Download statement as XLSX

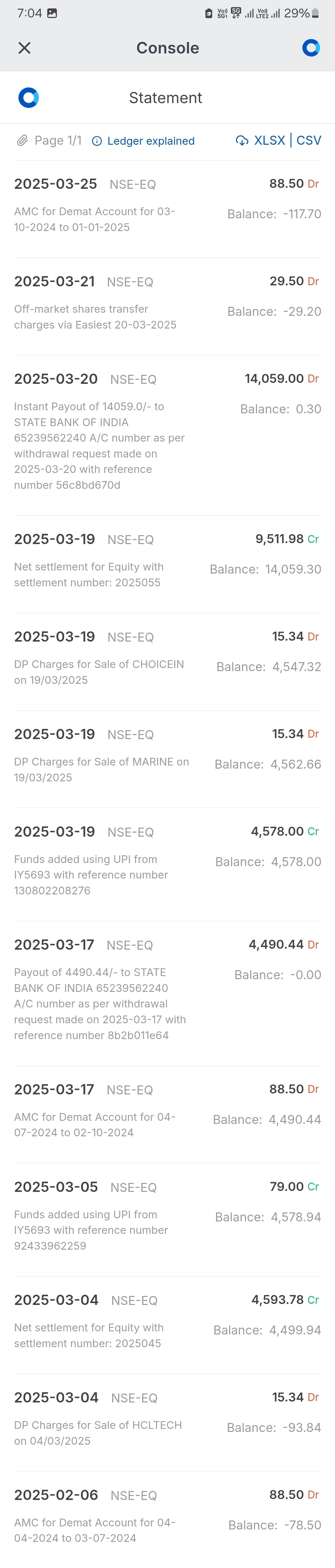(x=269, y=141)
